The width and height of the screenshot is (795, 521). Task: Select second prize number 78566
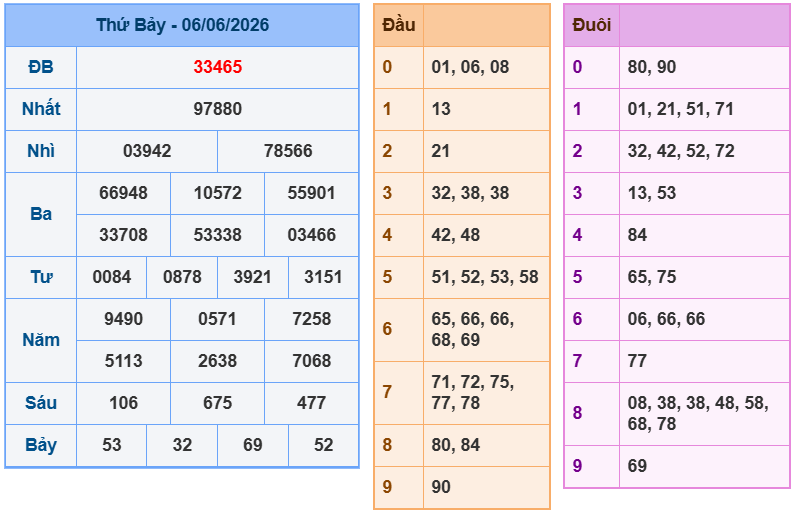(288, 151)
